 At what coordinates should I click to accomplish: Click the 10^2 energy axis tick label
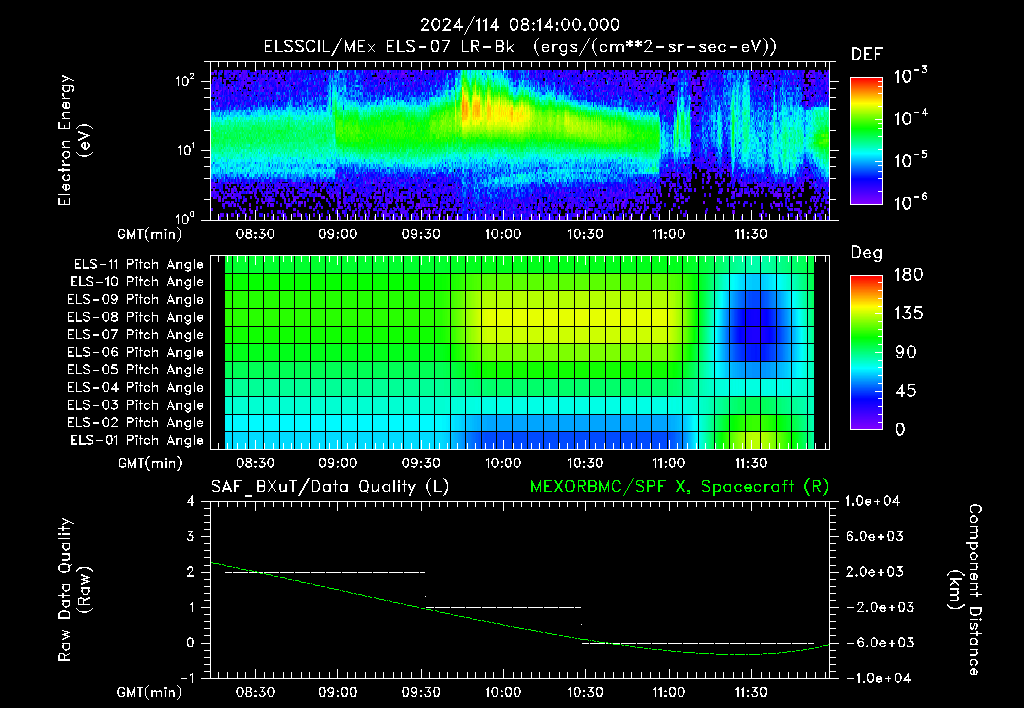tap(185, 81)
